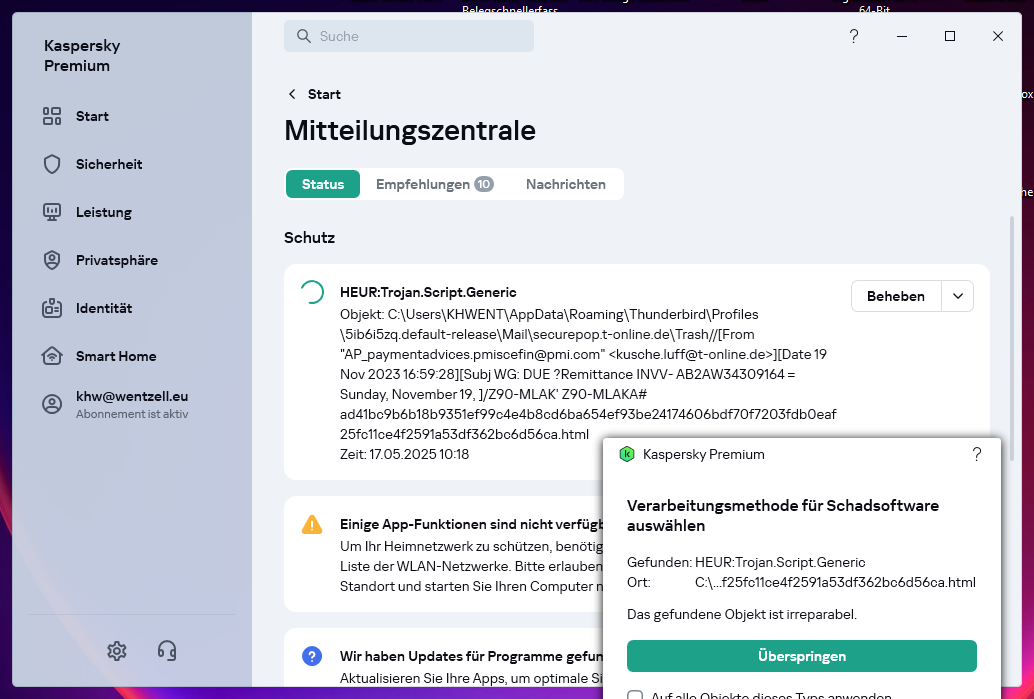Screen dimensions: 1034x699
Task: Click into the Suche search field
Action: pyautogui.click(x=409, y=36)
